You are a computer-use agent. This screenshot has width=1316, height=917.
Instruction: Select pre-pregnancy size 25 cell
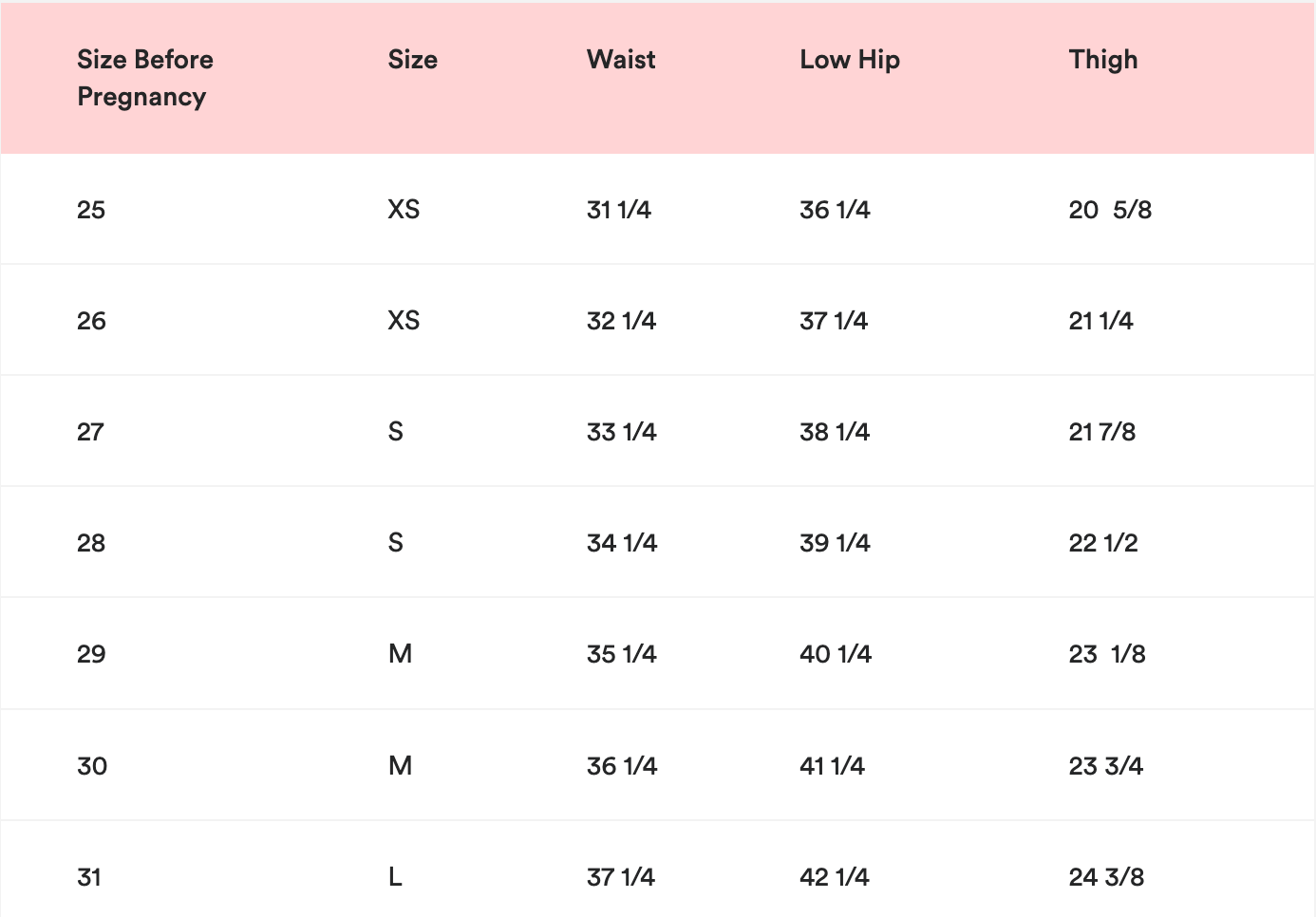click(x=91, y=210)
